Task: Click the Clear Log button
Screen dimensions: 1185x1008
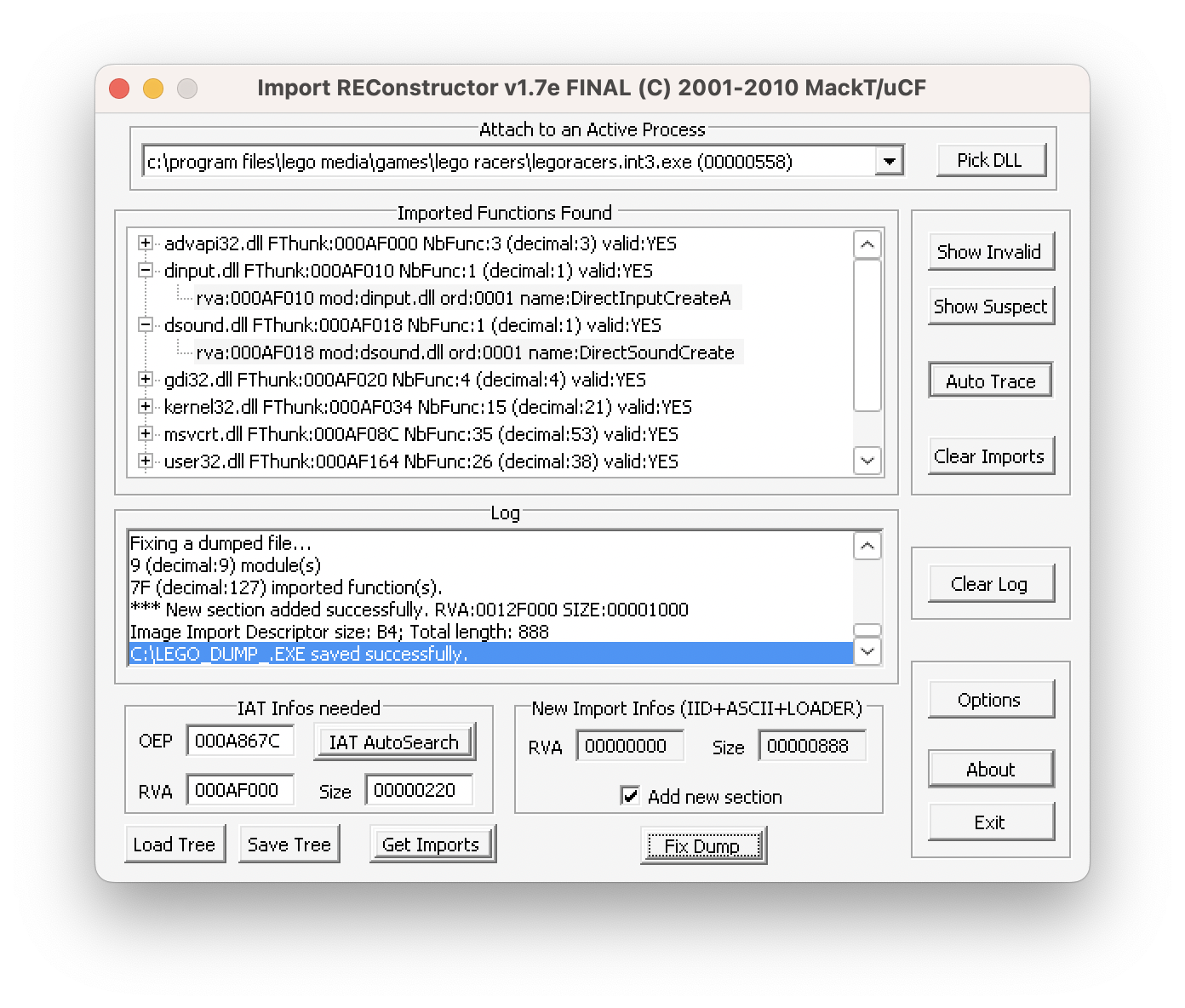Action: [991, 584]
